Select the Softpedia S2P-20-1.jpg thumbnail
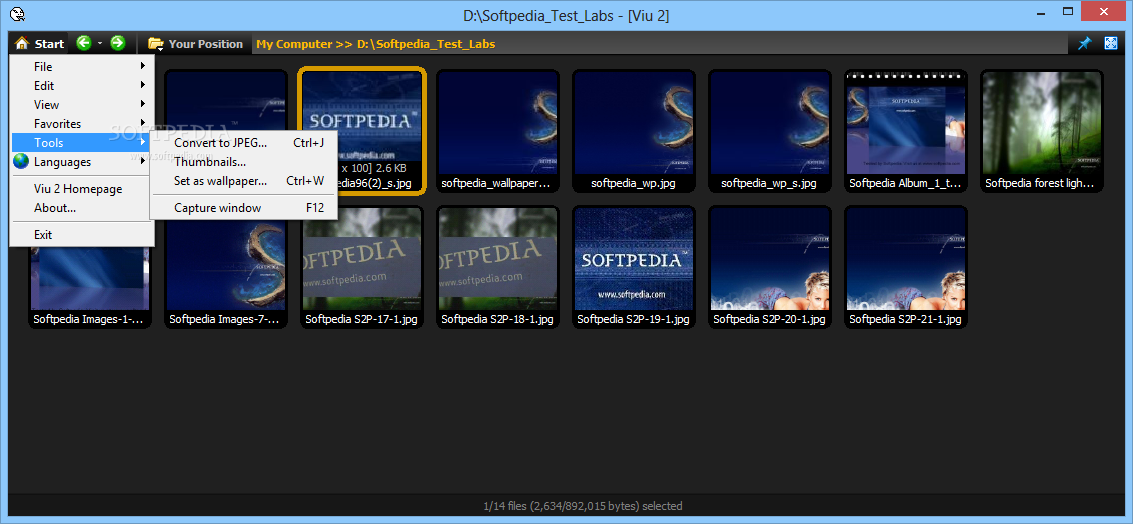This screenshot has height=524, width=1133. (x=769, y=267)
